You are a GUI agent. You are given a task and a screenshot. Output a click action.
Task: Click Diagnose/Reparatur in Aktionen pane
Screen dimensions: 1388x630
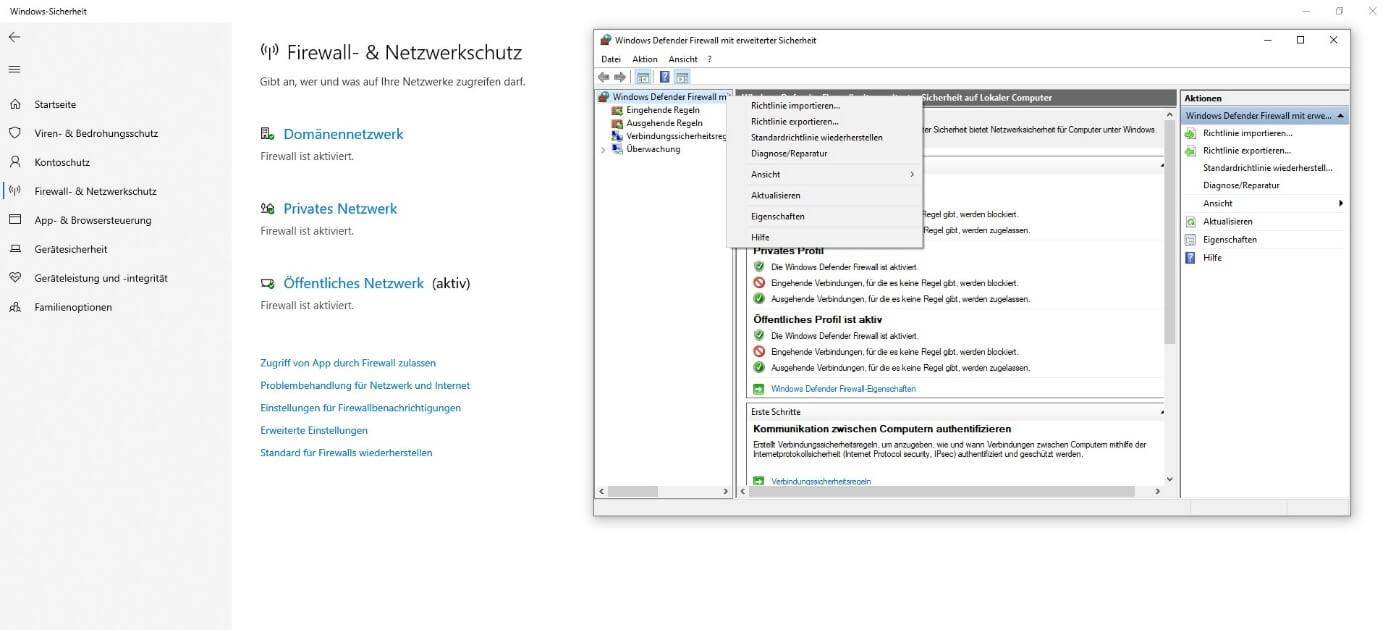pyautogui.click(x=1241, y=186)
